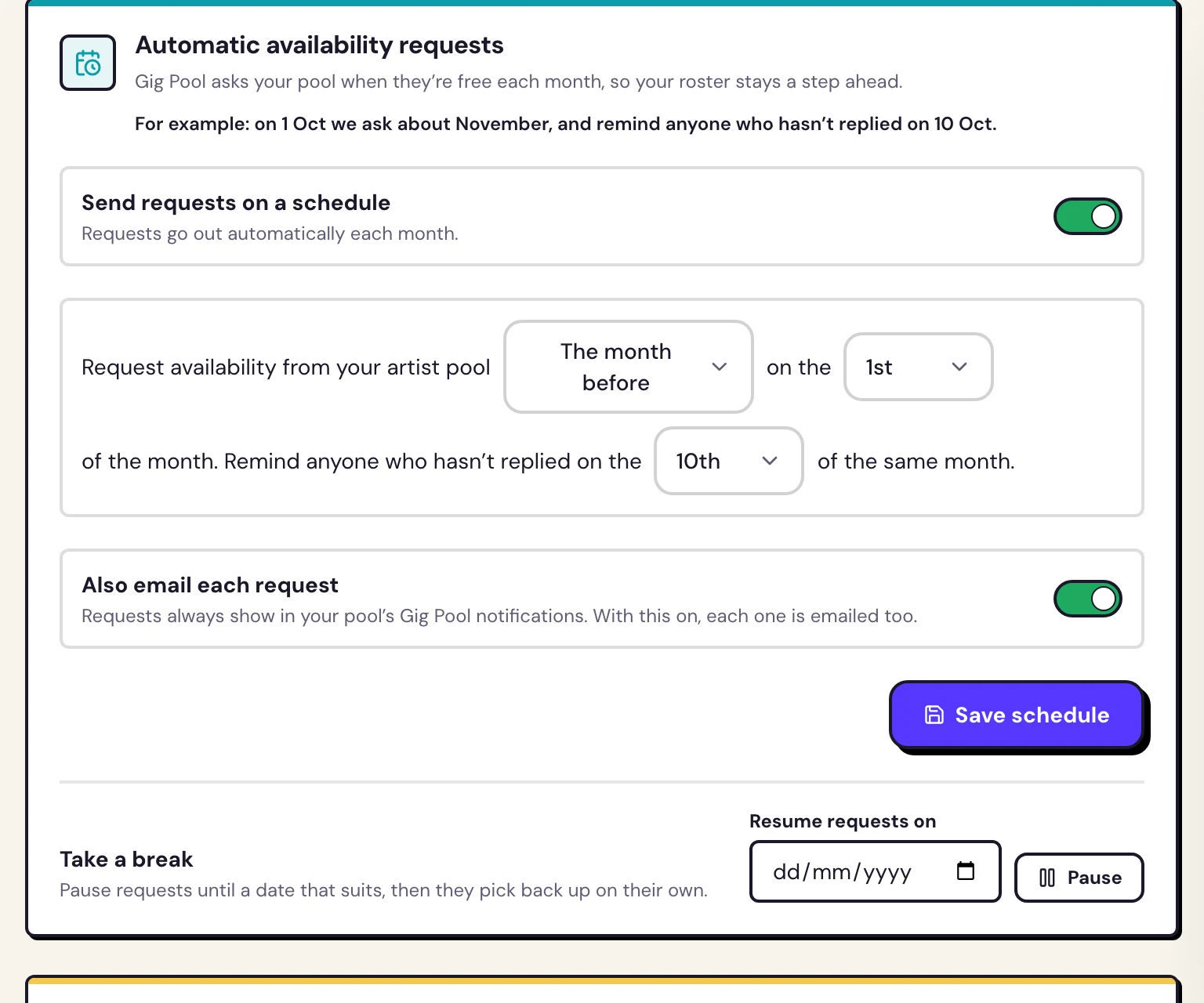Image resolution: width=1204 pixels, height=1003 pixels.
Task: Click the 'Also email each request' title
Action: [x=210, y=585]
